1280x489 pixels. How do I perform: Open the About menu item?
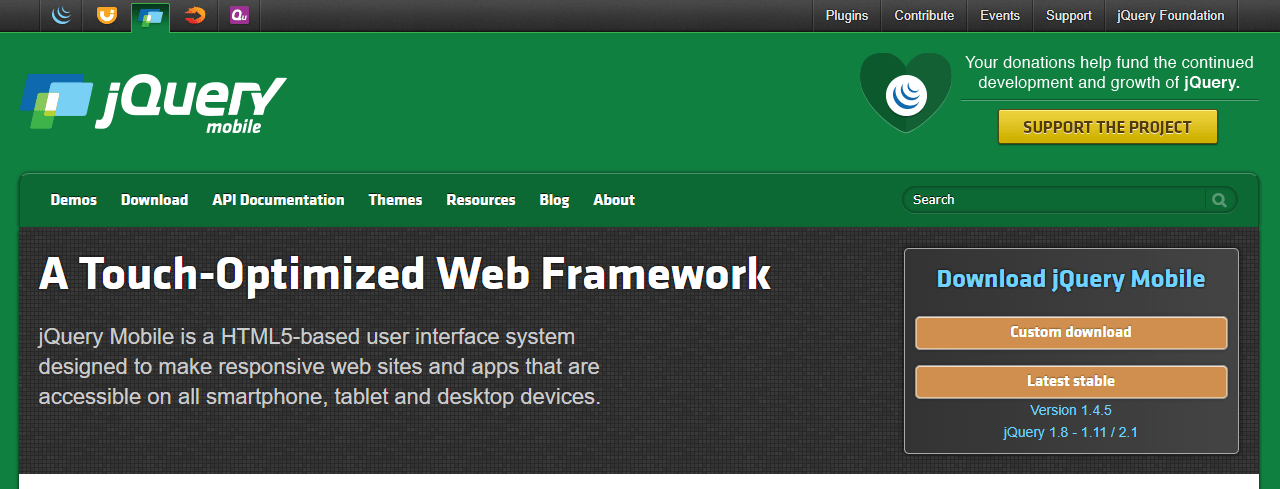tap(614, 200)
